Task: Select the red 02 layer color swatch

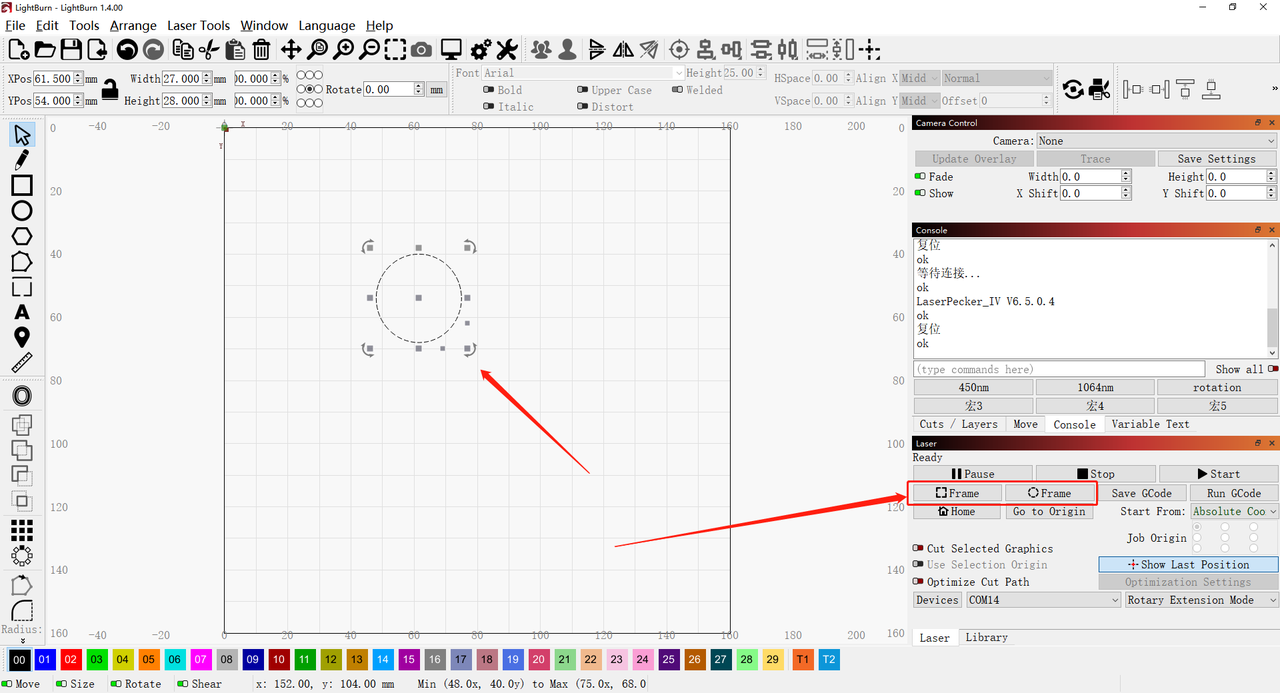Action: pos(70,660)
